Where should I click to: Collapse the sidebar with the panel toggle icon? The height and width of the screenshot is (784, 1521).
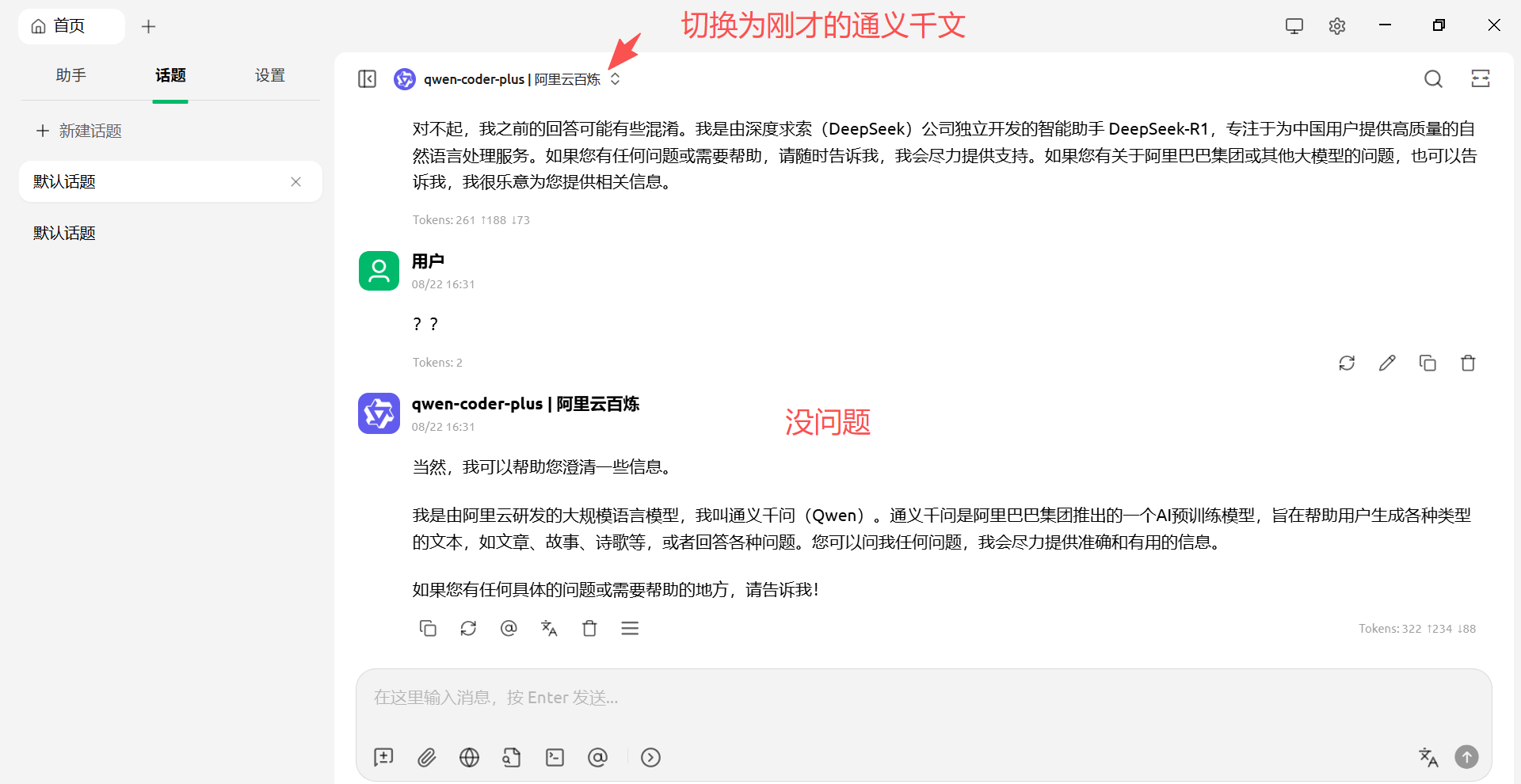367,79
